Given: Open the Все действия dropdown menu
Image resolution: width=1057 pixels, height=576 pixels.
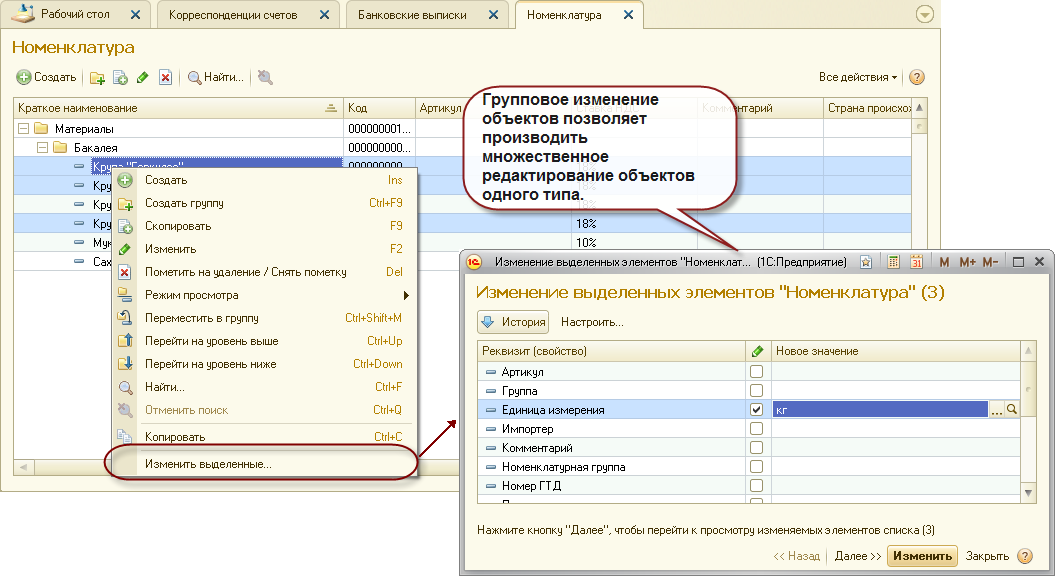Looking at the screenshot, I should 857,77.
